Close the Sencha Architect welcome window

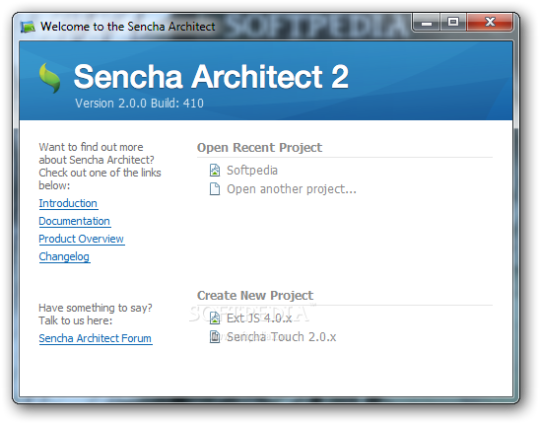pyautogui.click(x=489, y=22)
